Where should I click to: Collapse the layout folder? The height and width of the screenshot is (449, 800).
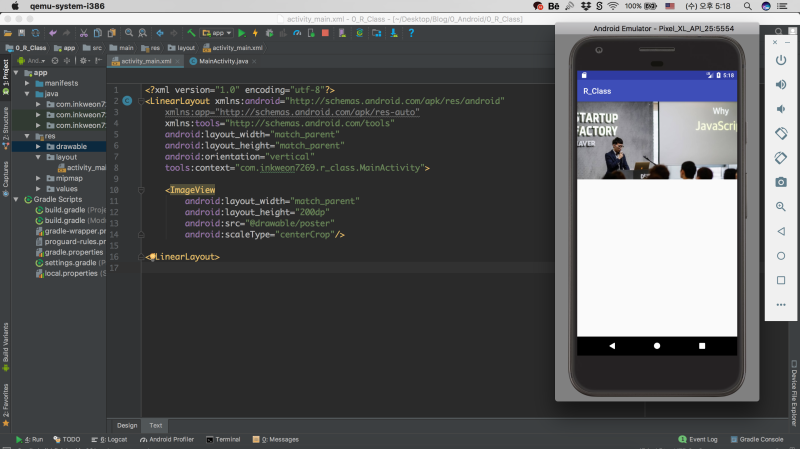(x=38, y=157)
